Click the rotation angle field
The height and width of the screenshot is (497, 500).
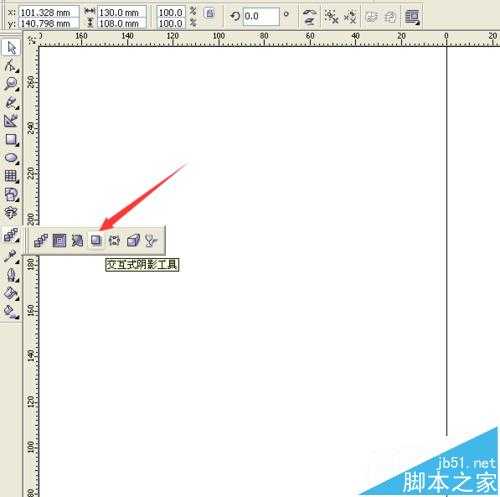pyautogui.click(x=261, y=16)
